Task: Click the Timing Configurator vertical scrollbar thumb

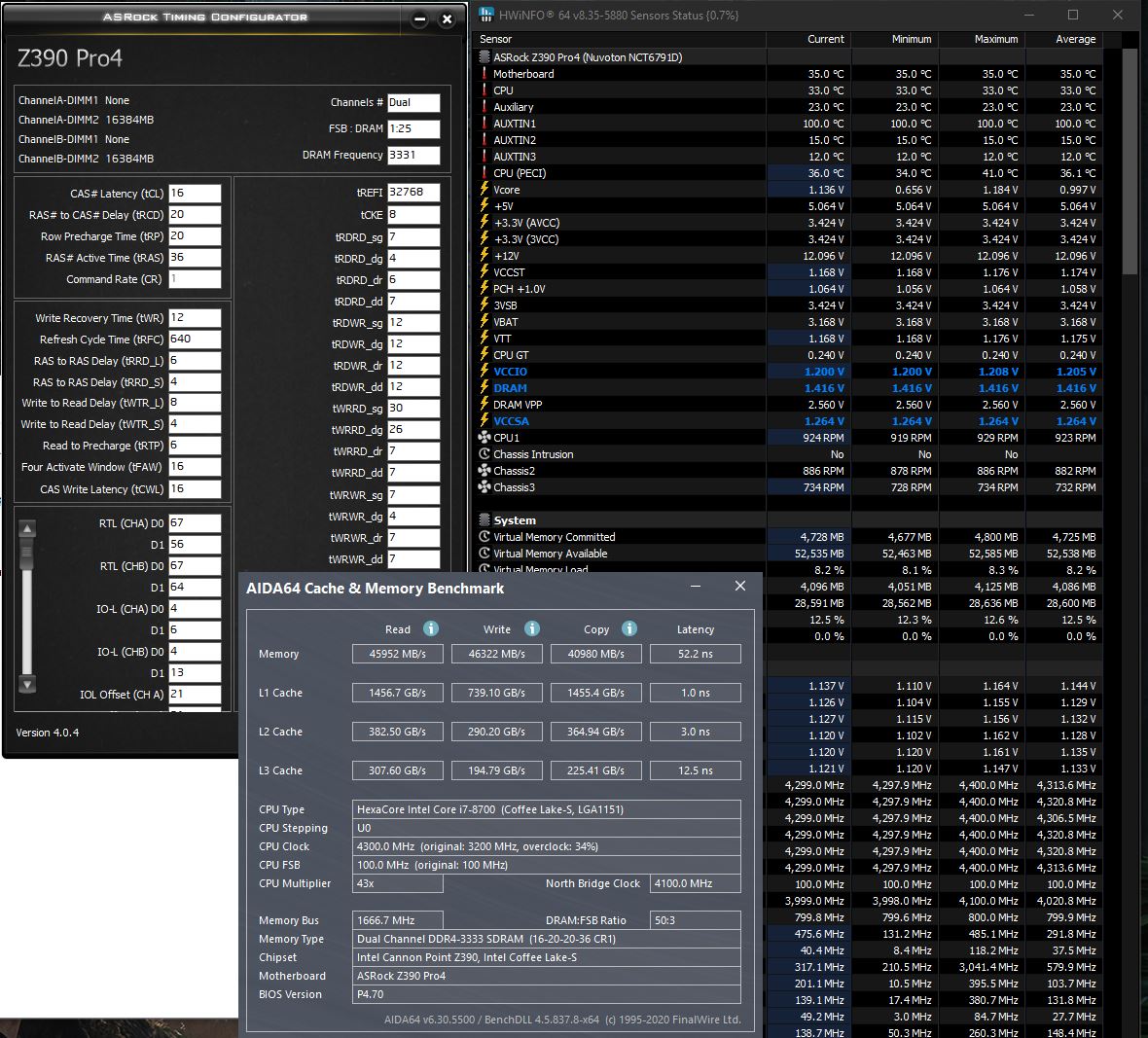Action: coord(27,555)
